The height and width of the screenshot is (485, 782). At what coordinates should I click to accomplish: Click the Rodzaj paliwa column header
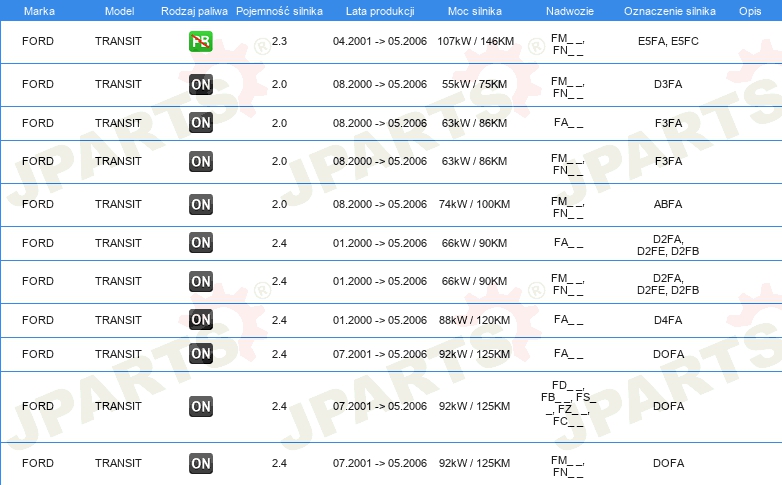pos(194,11)
